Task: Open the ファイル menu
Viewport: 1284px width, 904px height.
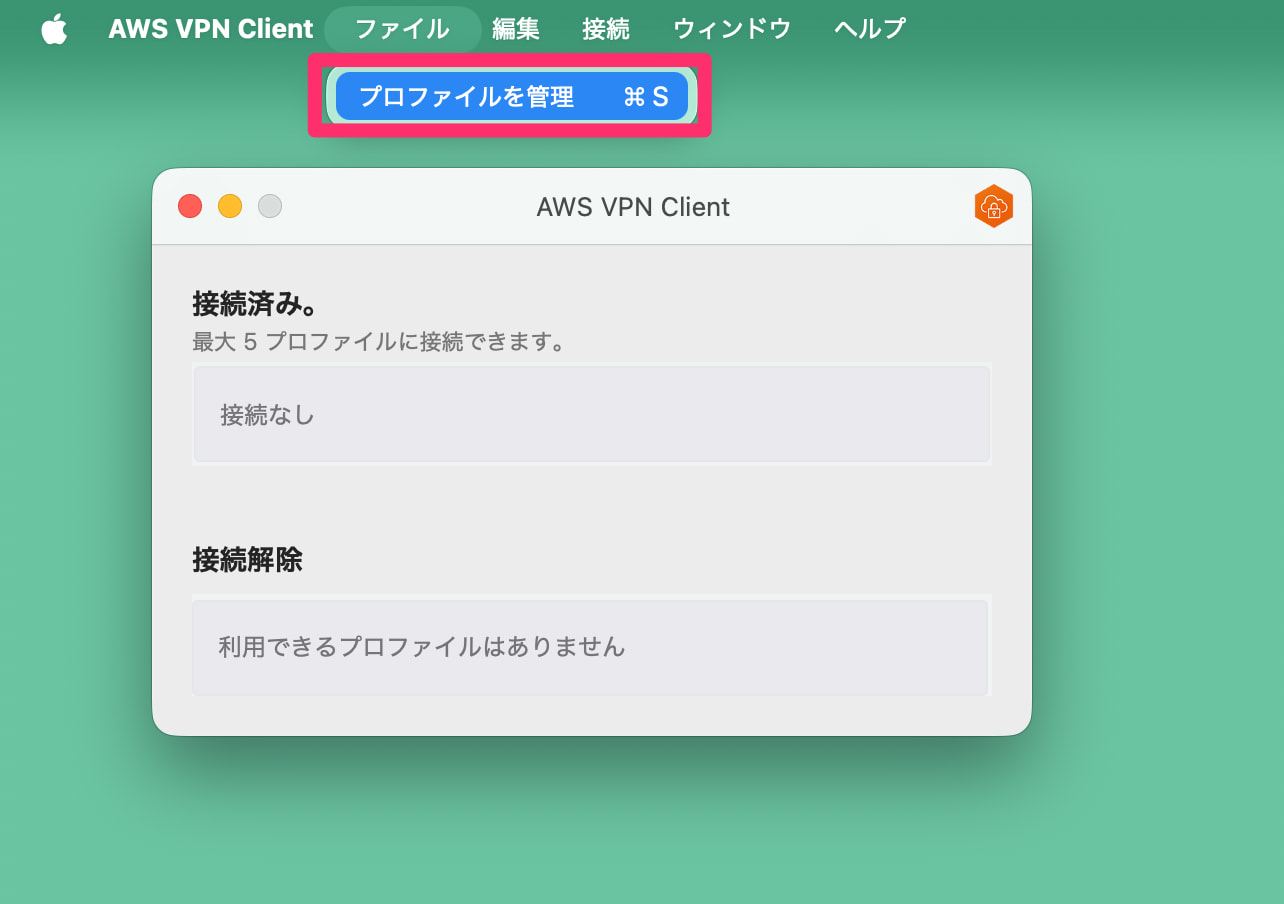Action: (x=402, y=29)
